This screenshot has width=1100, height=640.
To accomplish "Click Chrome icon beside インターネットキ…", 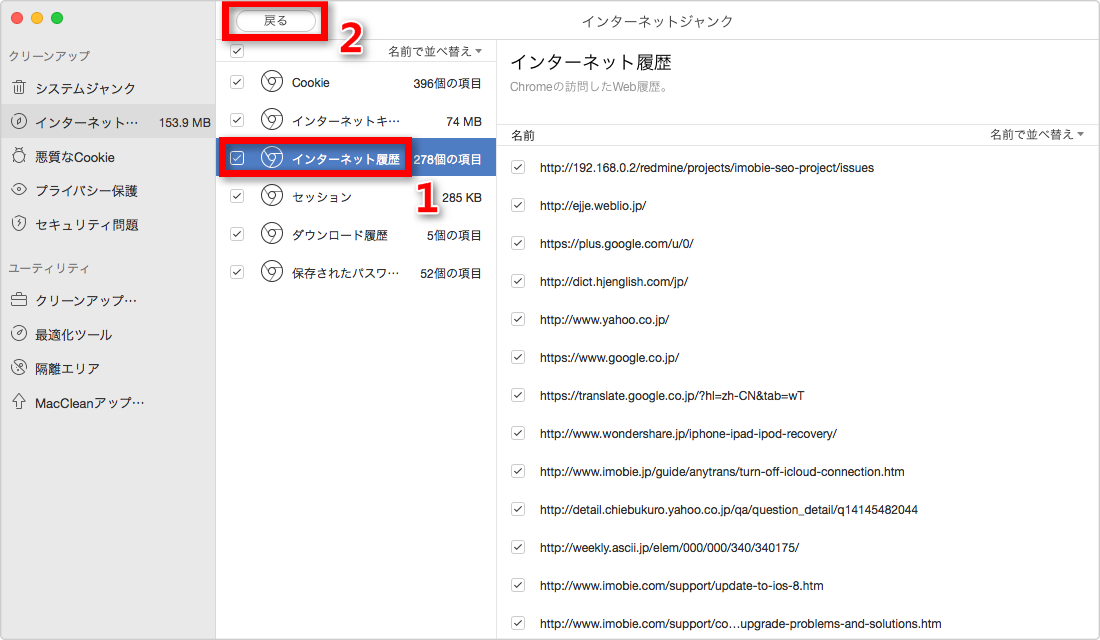I will [271, 120].
